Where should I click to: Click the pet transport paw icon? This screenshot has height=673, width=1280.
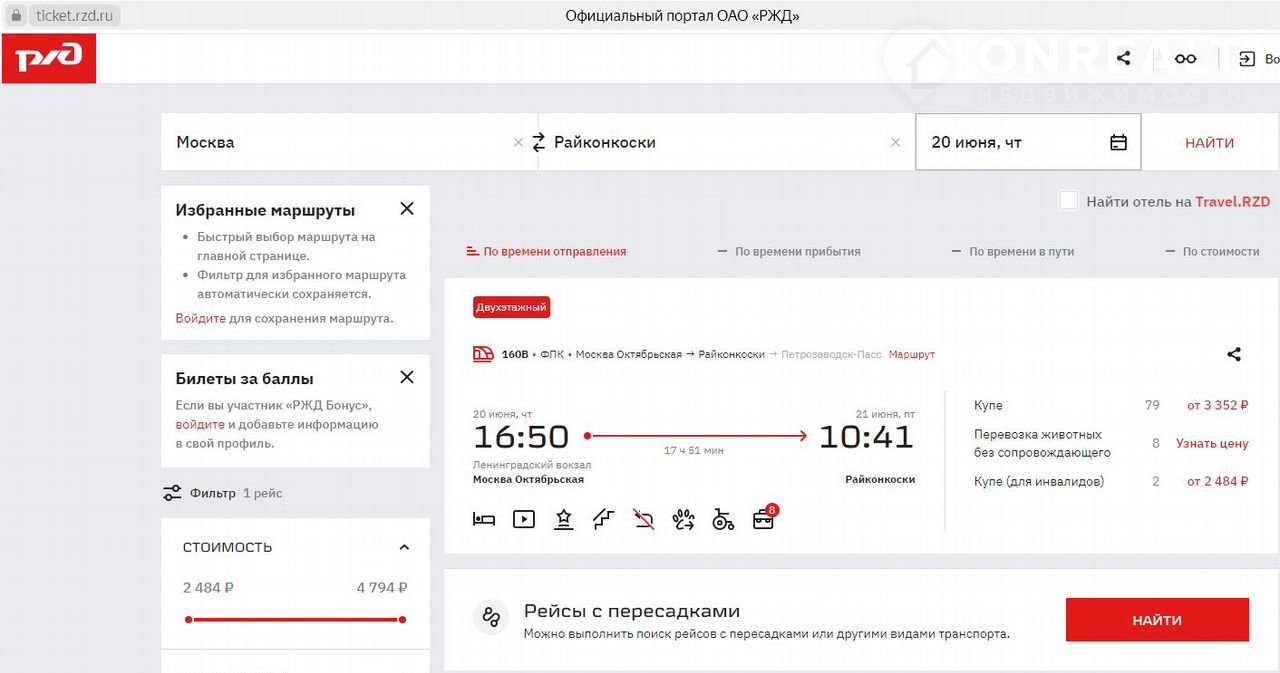point(684,519)
